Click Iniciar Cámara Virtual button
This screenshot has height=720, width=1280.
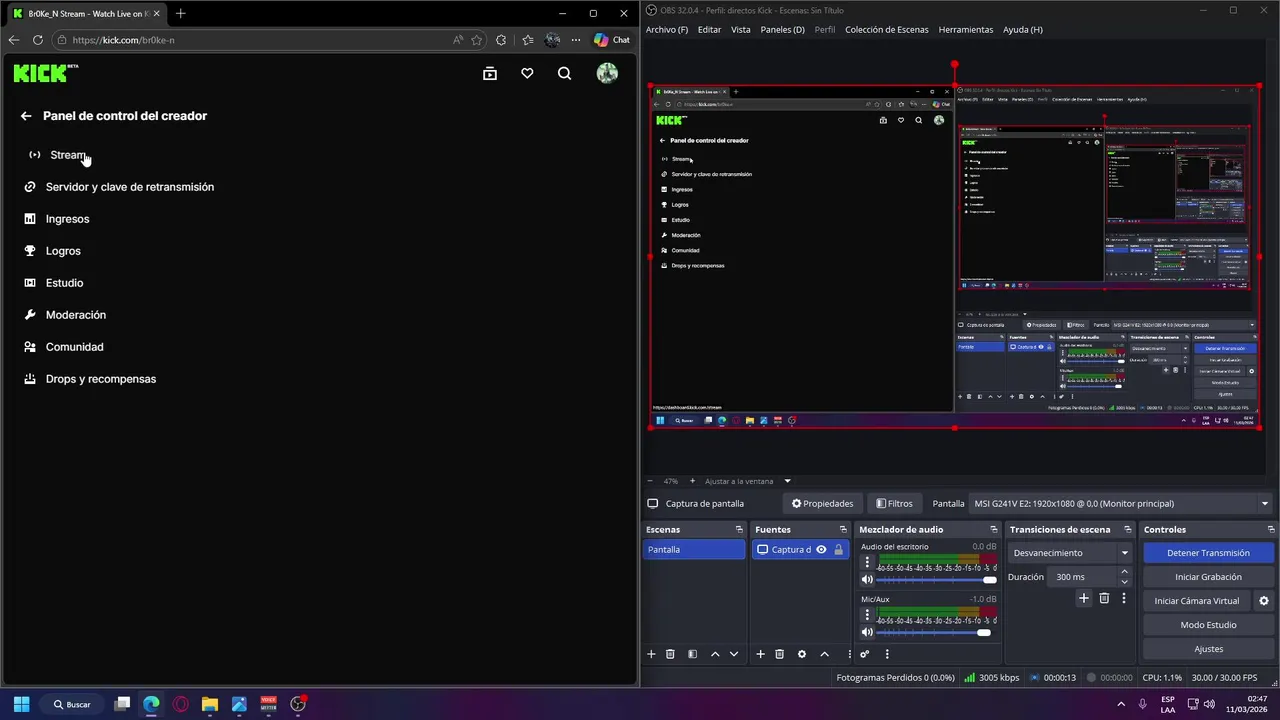(x=1196, y=601)
